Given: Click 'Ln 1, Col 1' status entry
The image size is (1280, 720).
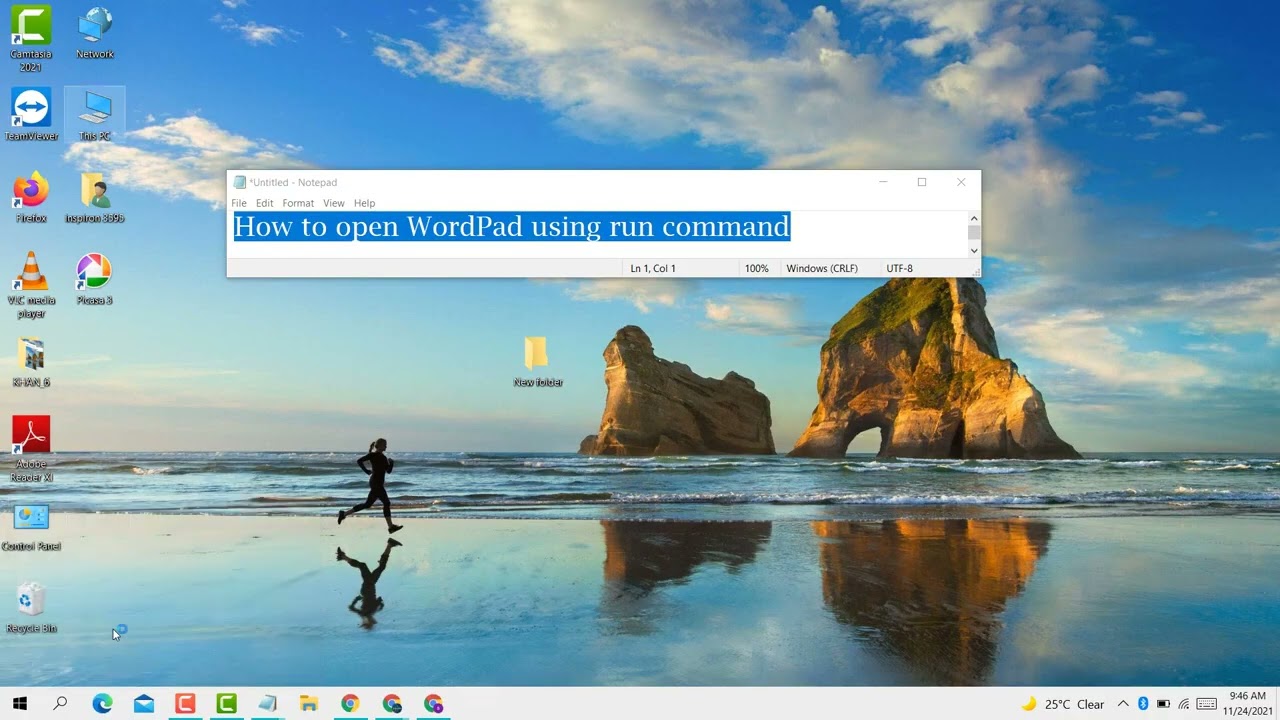Looking at the screenshot, I should tap(653, 268).
